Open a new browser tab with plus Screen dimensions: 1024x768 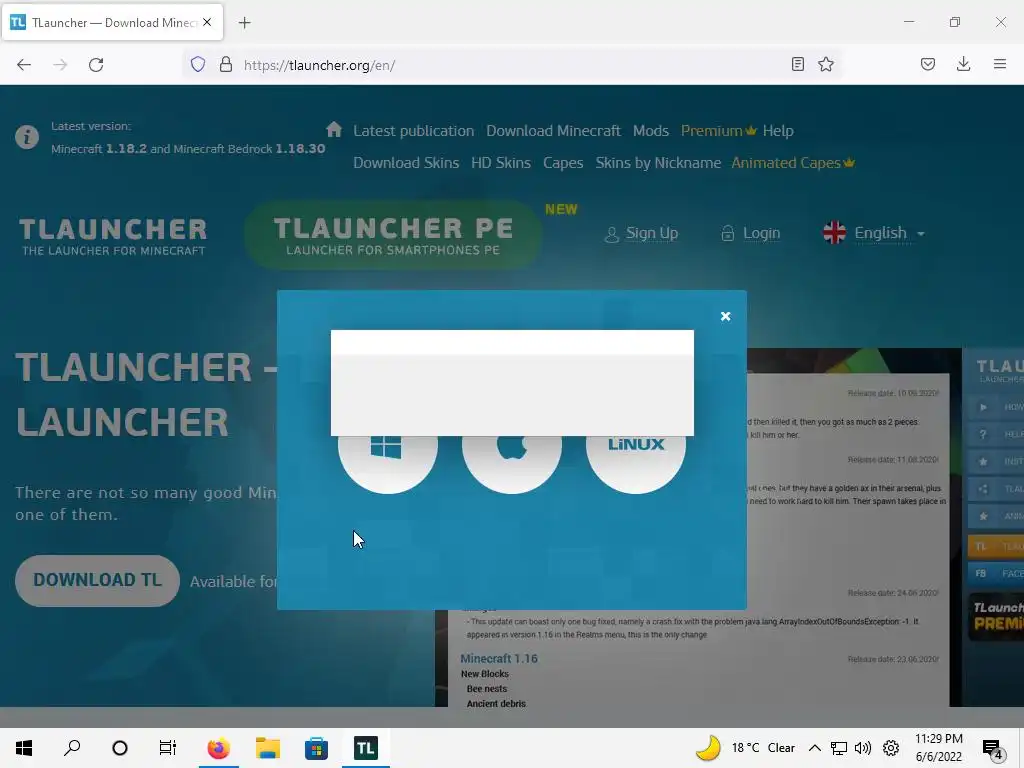(x=244, y=23)
